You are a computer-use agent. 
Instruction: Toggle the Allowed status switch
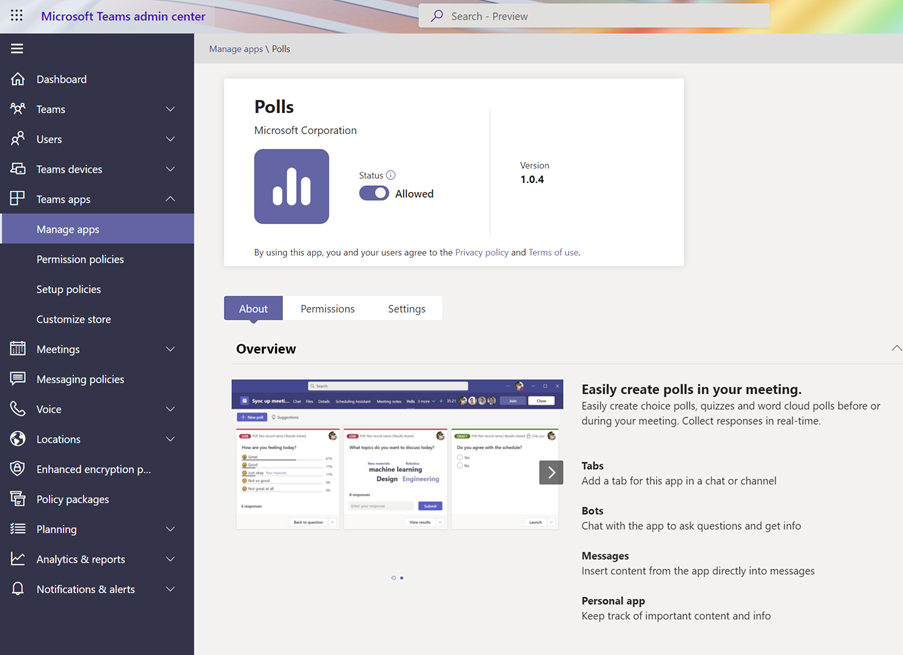click(x=374, y=194)
